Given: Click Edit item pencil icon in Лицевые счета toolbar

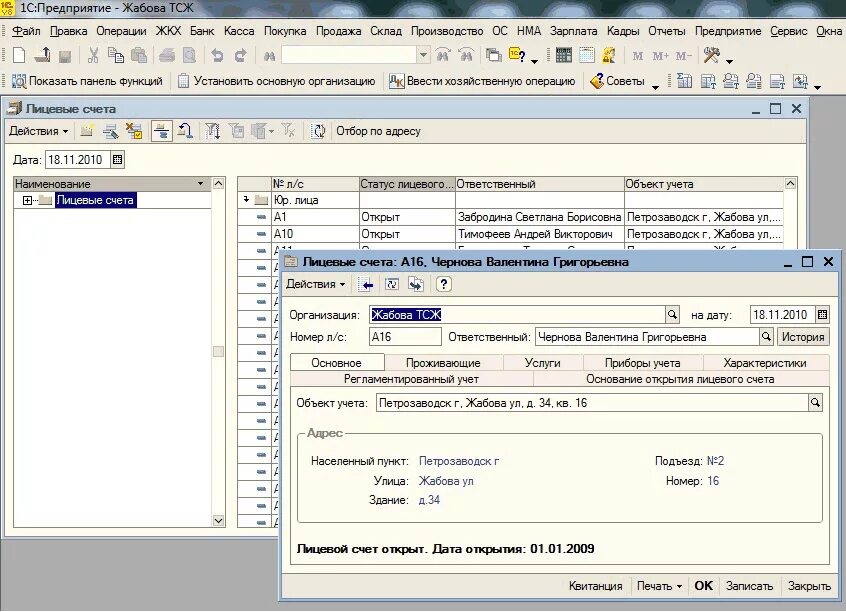Looking at the screenshot, I should 110,131.
